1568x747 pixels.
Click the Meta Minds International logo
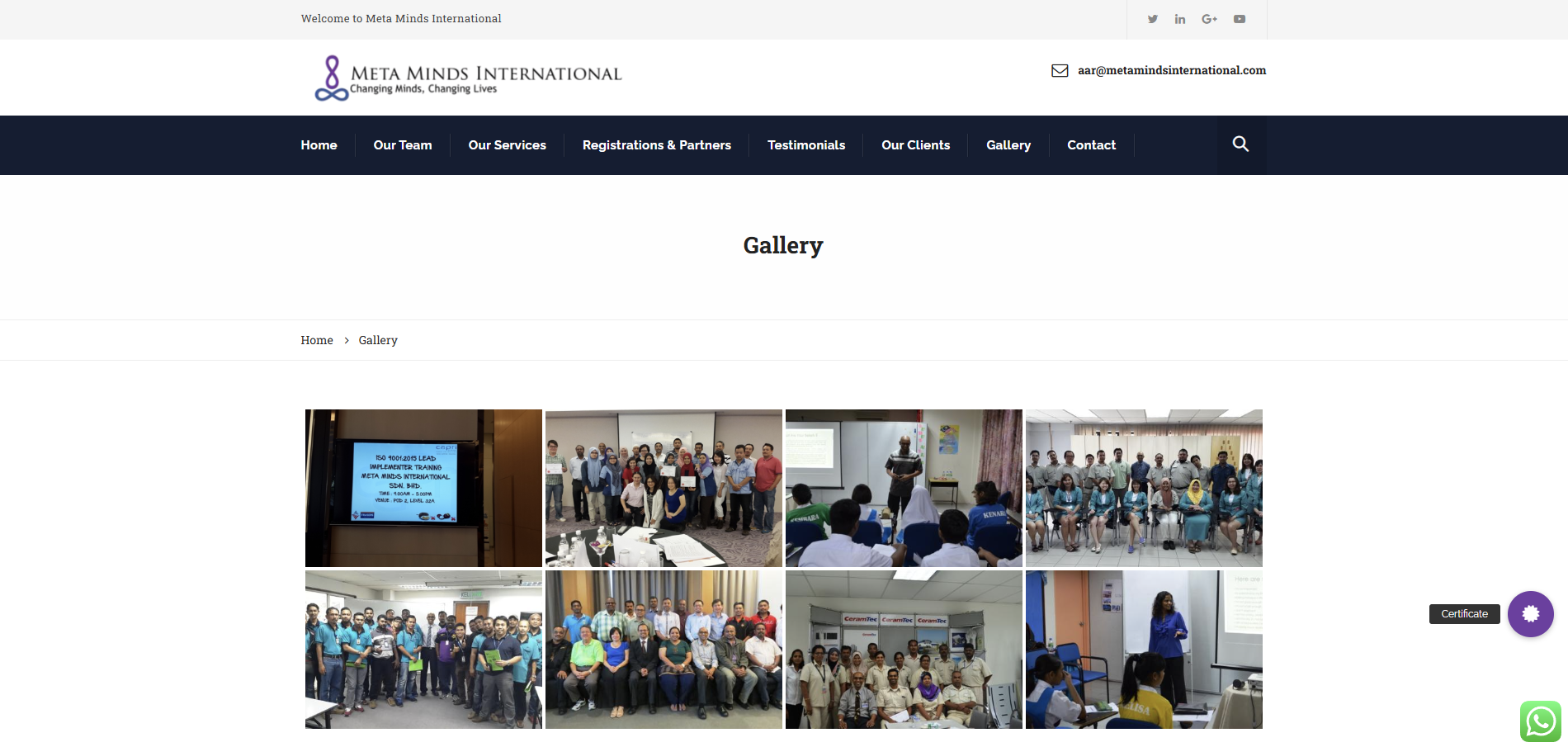point(468,78)
